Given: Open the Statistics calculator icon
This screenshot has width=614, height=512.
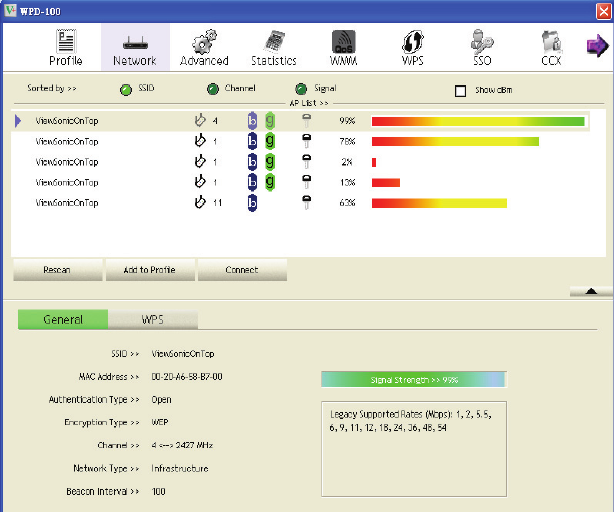Looking at the screenshot, I should pos(274,41).
